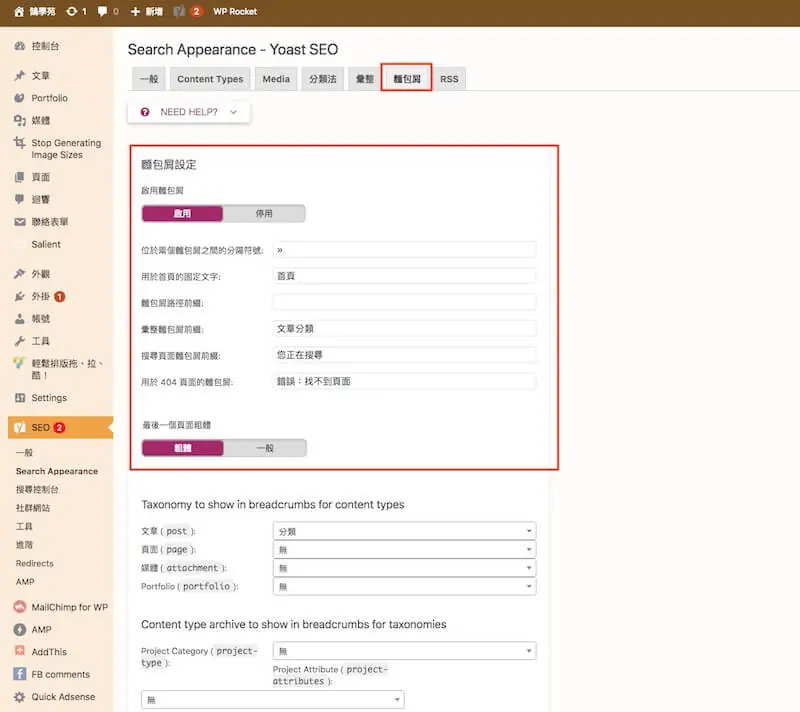Select the 麵包屑 breadcrumbs tab
This screenshot has width=800, height=712.
407,79
